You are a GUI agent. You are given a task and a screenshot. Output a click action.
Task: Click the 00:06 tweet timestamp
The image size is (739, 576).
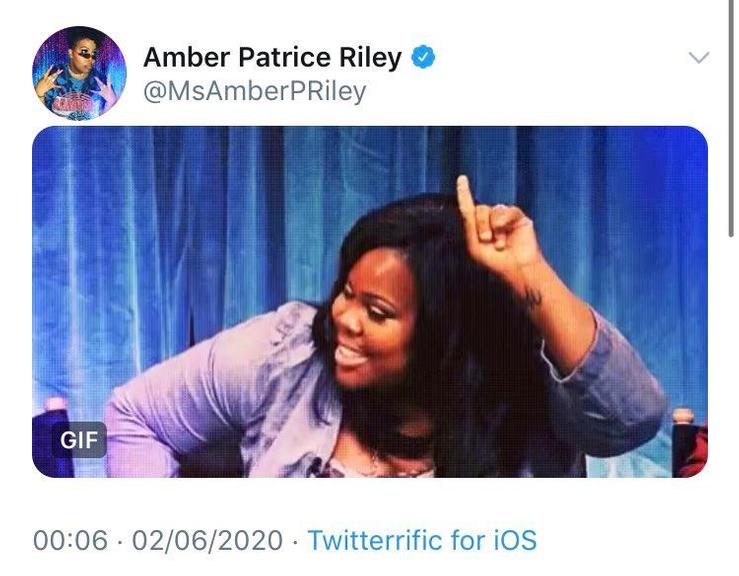[x=70, y=540]
